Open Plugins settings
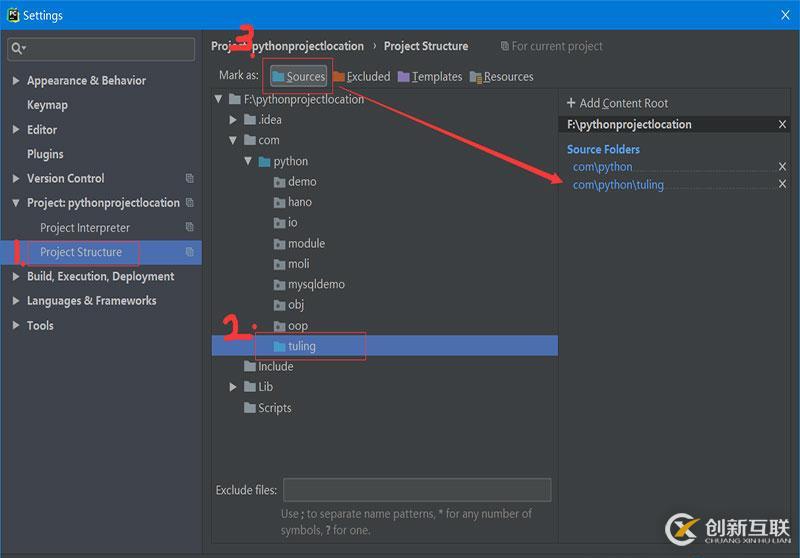 45,154
